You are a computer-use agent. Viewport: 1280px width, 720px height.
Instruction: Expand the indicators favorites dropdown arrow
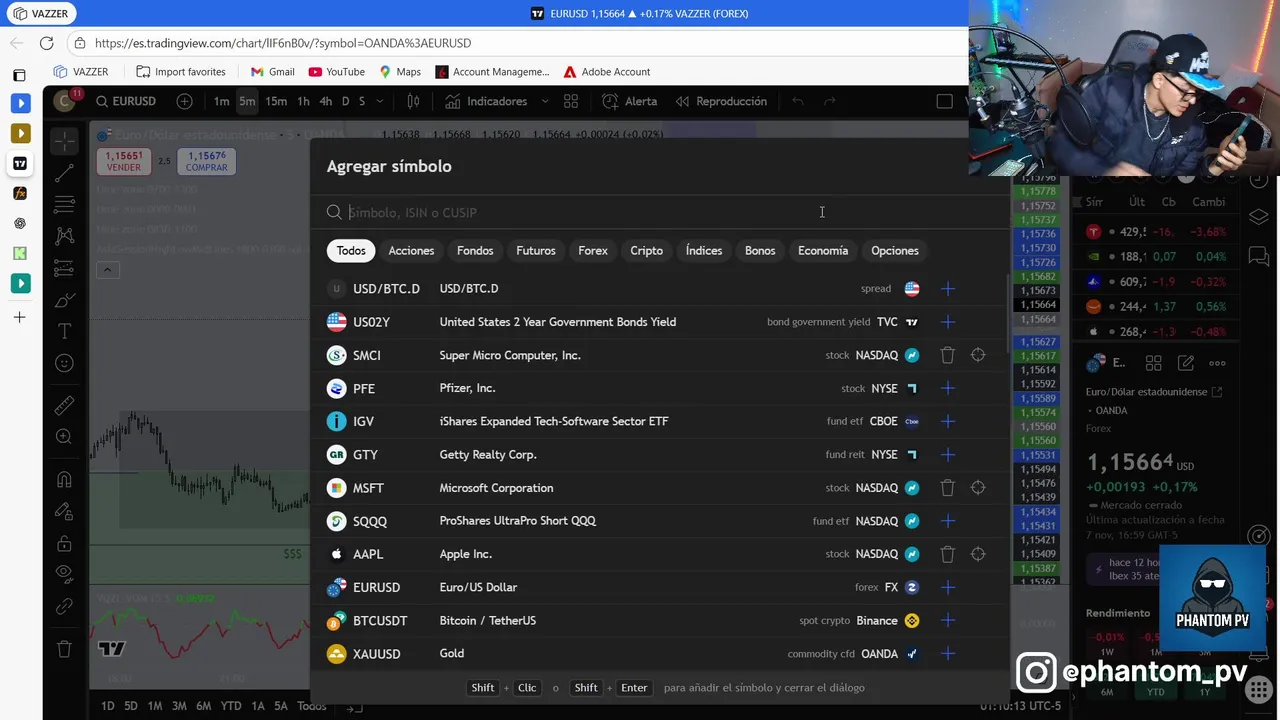click(545, 101)
